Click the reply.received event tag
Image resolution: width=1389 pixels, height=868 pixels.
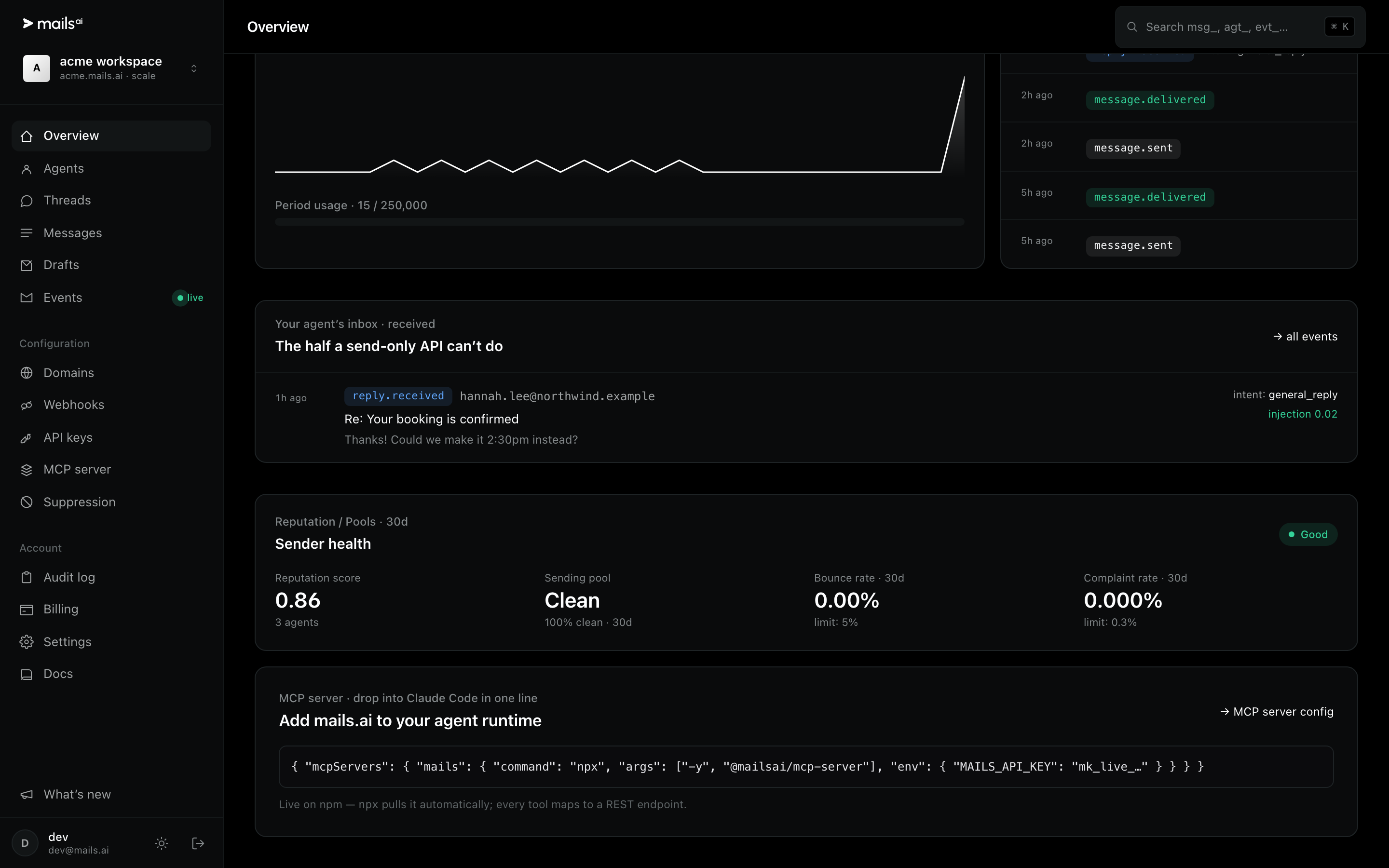(x=398, y=396)
